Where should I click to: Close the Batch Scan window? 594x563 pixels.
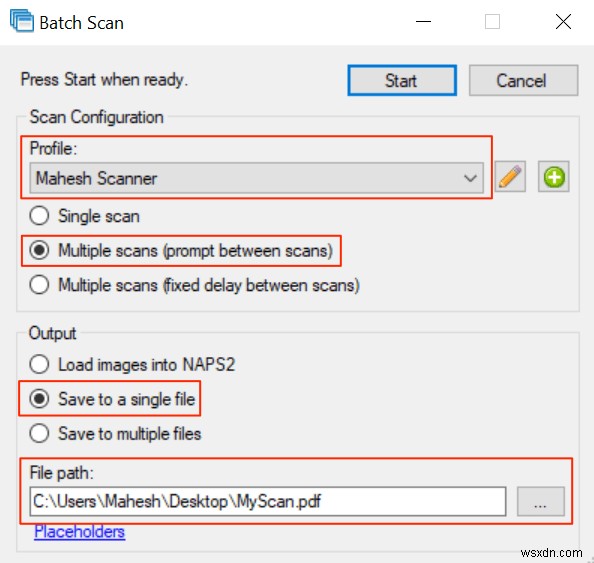pyautogui.click(x=563, y=22)
